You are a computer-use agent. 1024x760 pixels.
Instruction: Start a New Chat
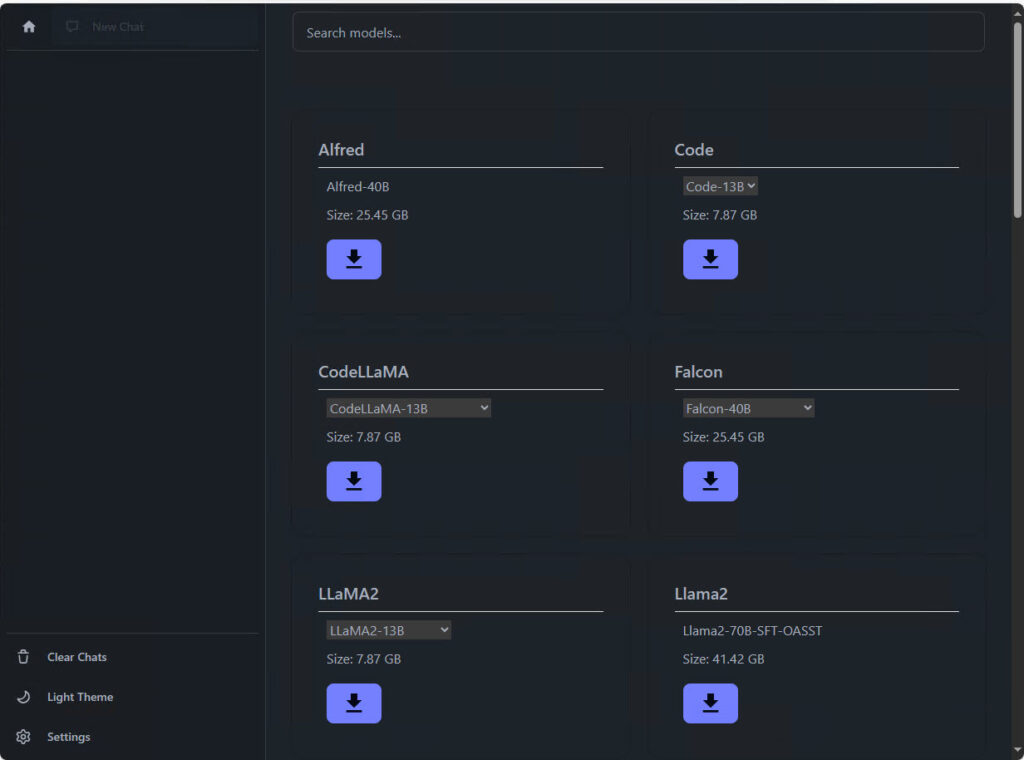point(155,27)
